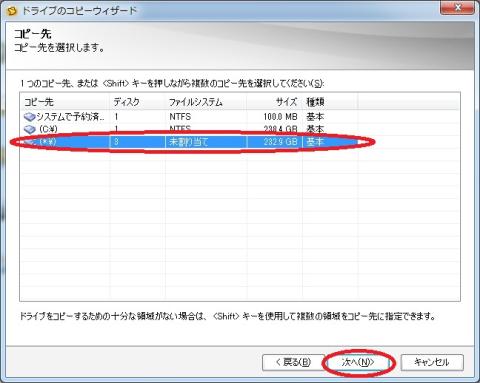This screenshot has height=383, width=480.
Task: Select the システムで予約済 partition row
Action: (x=240, y=117)
